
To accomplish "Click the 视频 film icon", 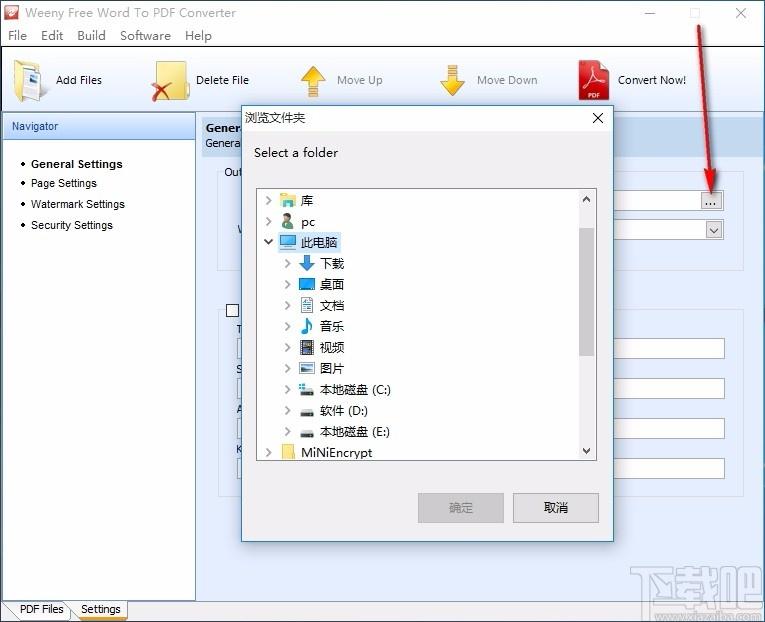I will [x=307, y=347].
